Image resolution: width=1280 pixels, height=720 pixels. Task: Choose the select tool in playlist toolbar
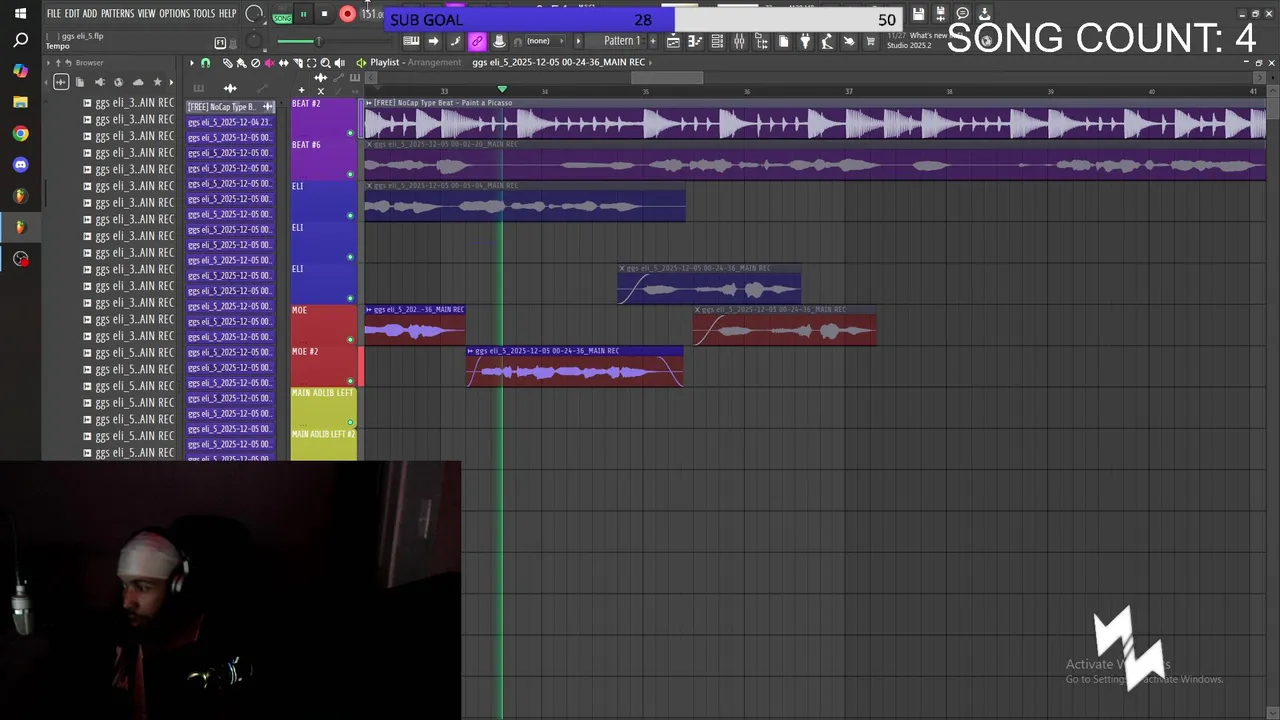point(311,63)
